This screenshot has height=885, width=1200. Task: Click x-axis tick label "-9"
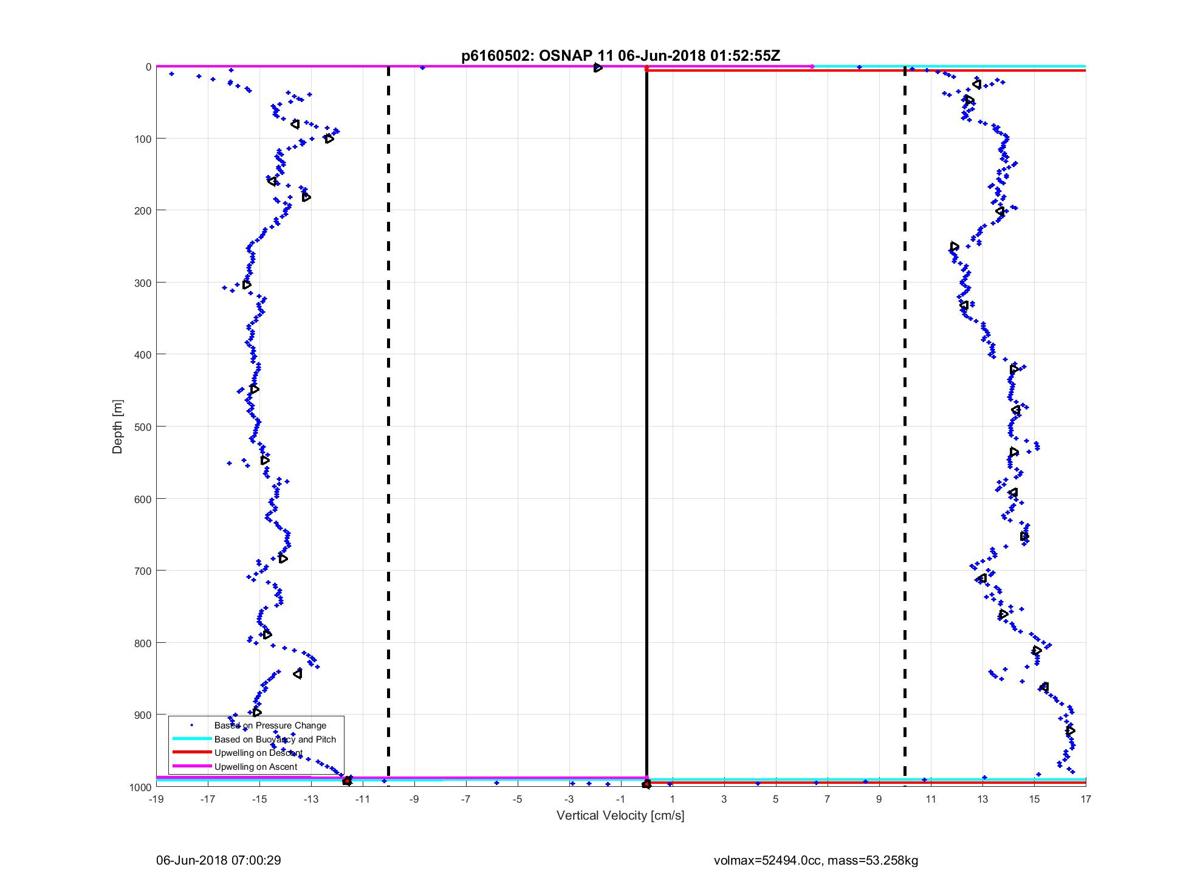(x=414, y=800)
